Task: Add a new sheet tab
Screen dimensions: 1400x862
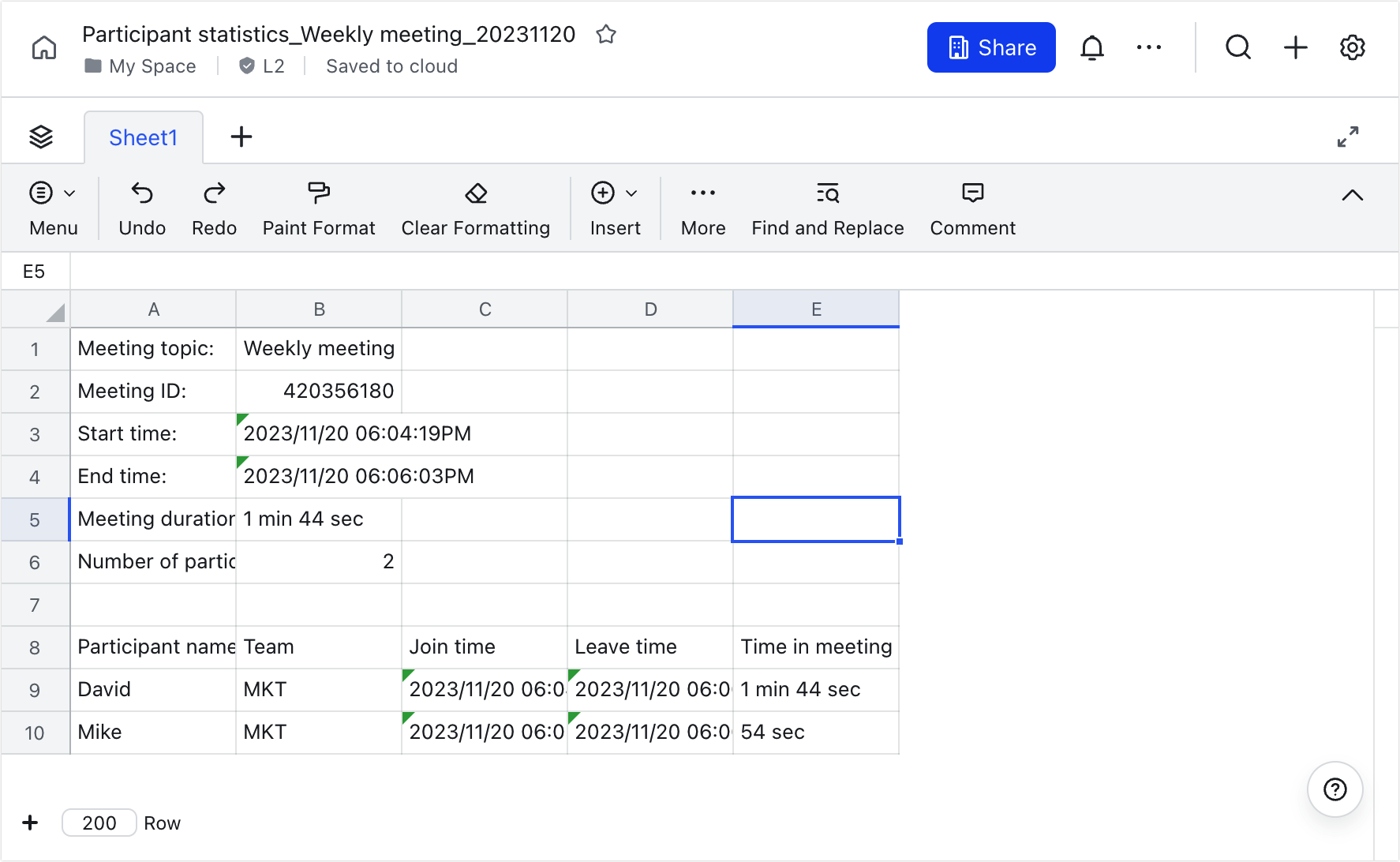Action: pos(241,137)
